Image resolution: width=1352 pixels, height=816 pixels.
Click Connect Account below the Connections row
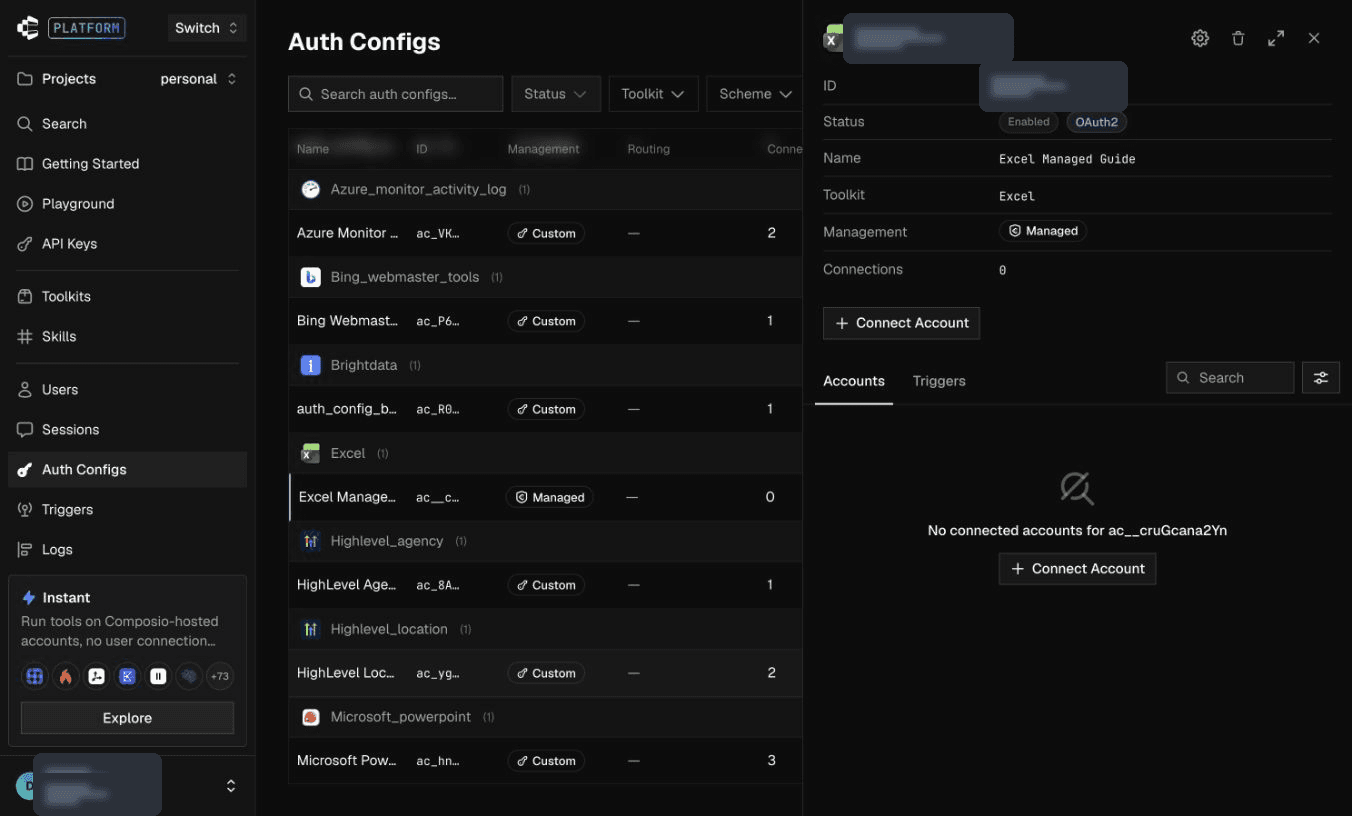point(901,323)
